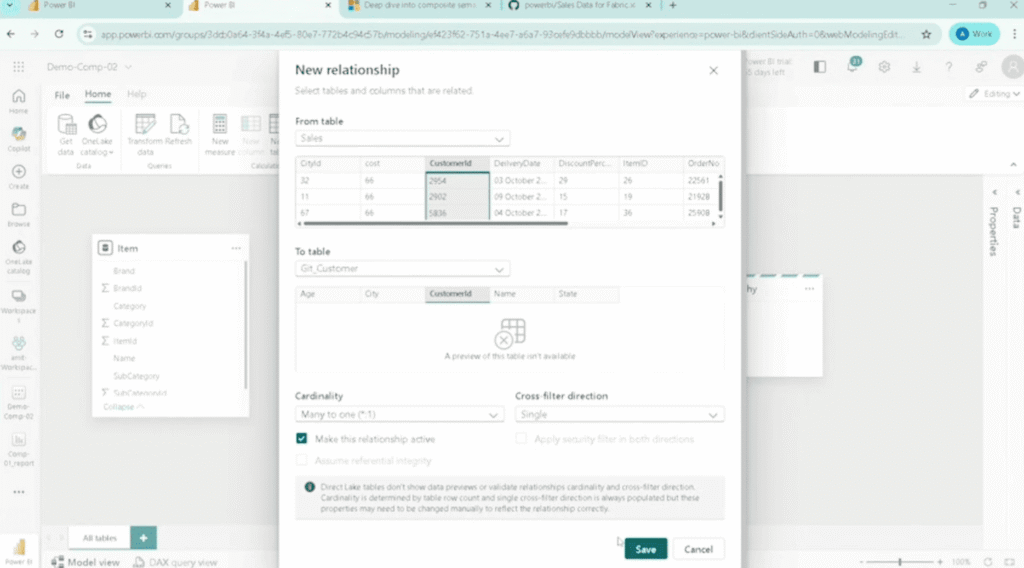Select the SubCategory field in Item table
1024x568 pixels.
pos(136,376)
